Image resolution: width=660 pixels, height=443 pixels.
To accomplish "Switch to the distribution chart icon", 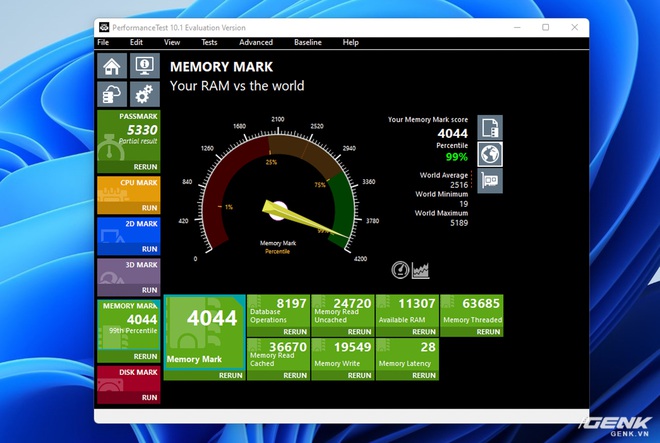I will (420, 270).
